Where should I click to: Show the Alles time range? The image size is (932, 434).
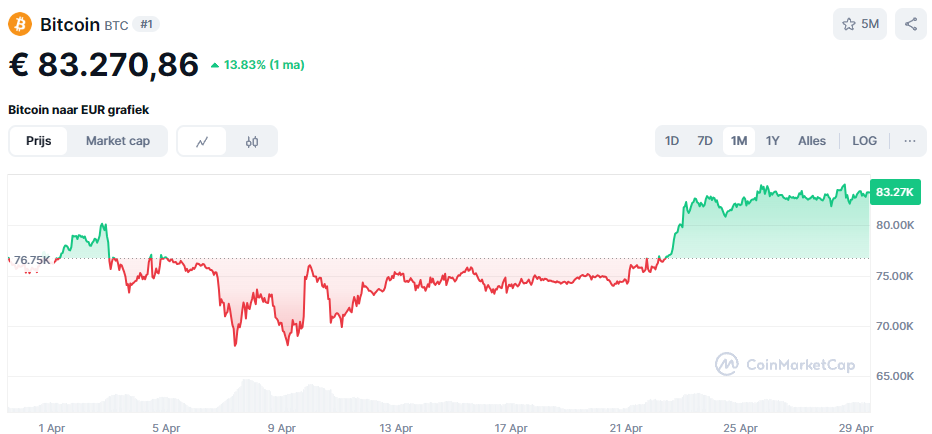[x=812, y=141]
